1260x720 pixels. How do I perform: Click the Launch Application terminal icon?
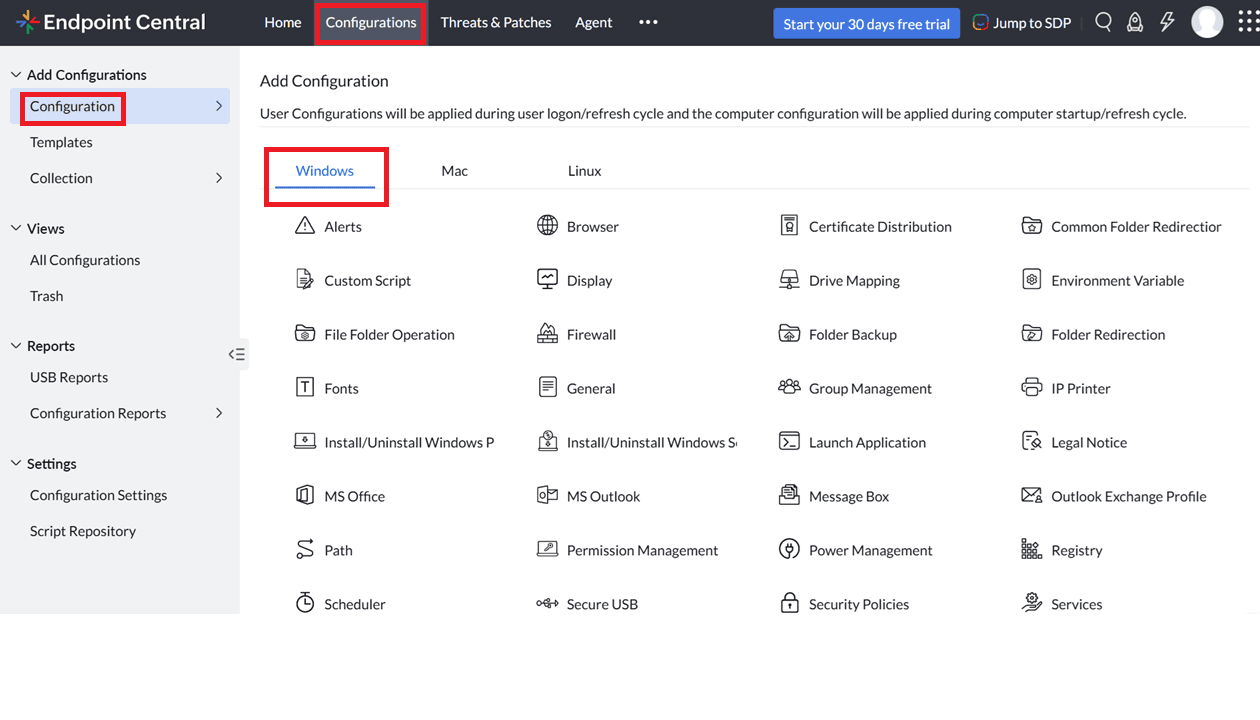point(789,442)
